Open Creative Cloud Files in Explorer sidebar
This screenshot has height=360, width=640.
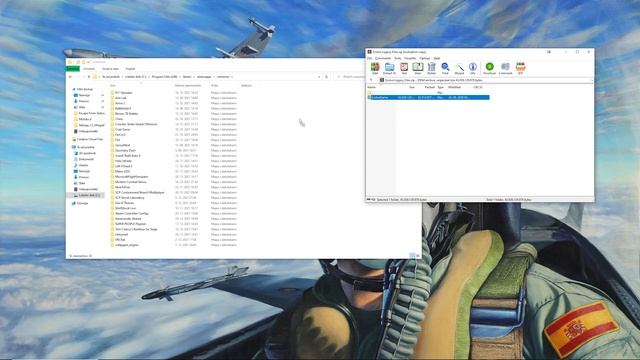coord(89,139)
